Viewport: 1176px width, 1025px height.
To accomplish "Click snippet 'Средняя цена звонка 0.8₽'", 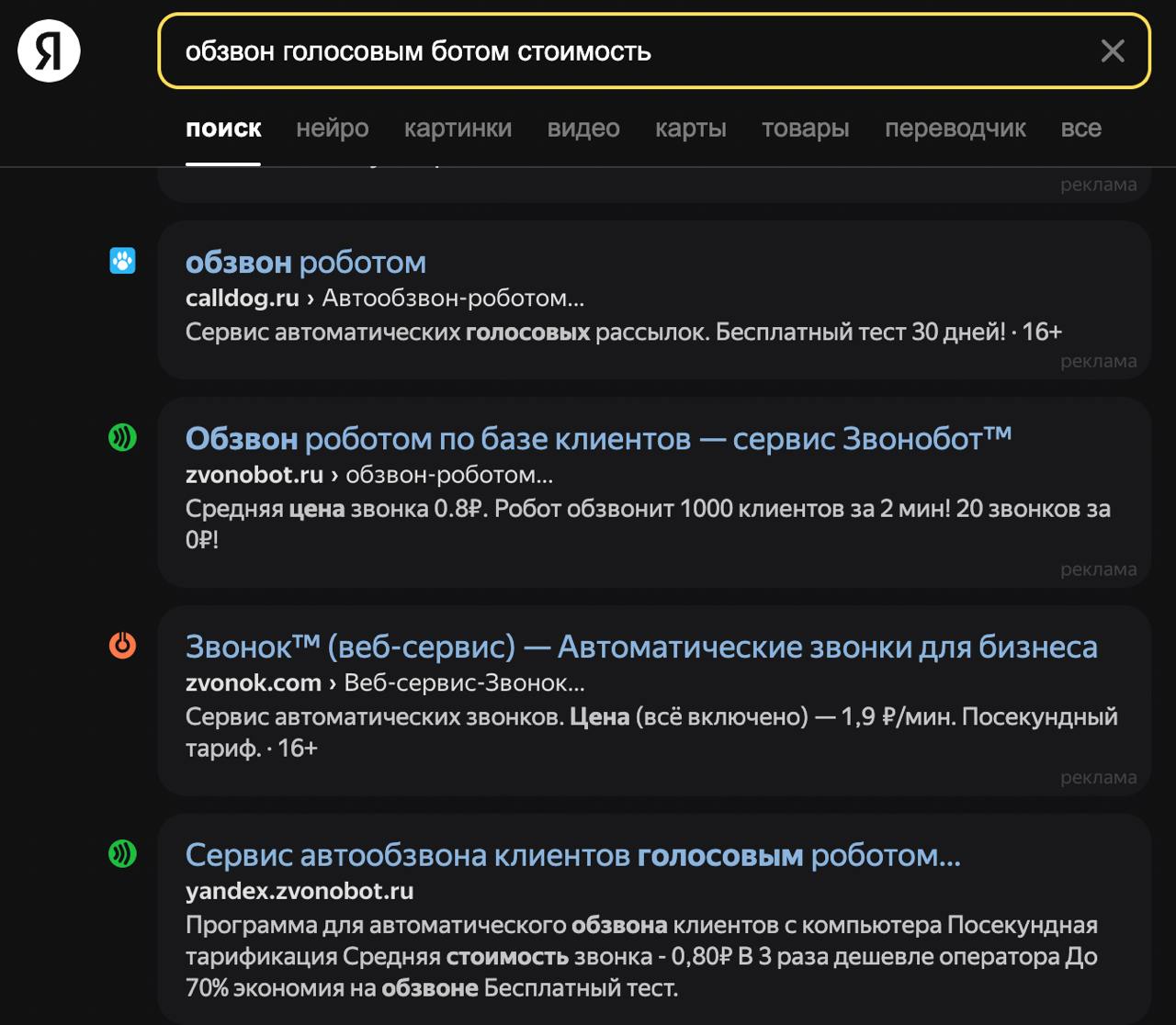I will tap(648, 524).
